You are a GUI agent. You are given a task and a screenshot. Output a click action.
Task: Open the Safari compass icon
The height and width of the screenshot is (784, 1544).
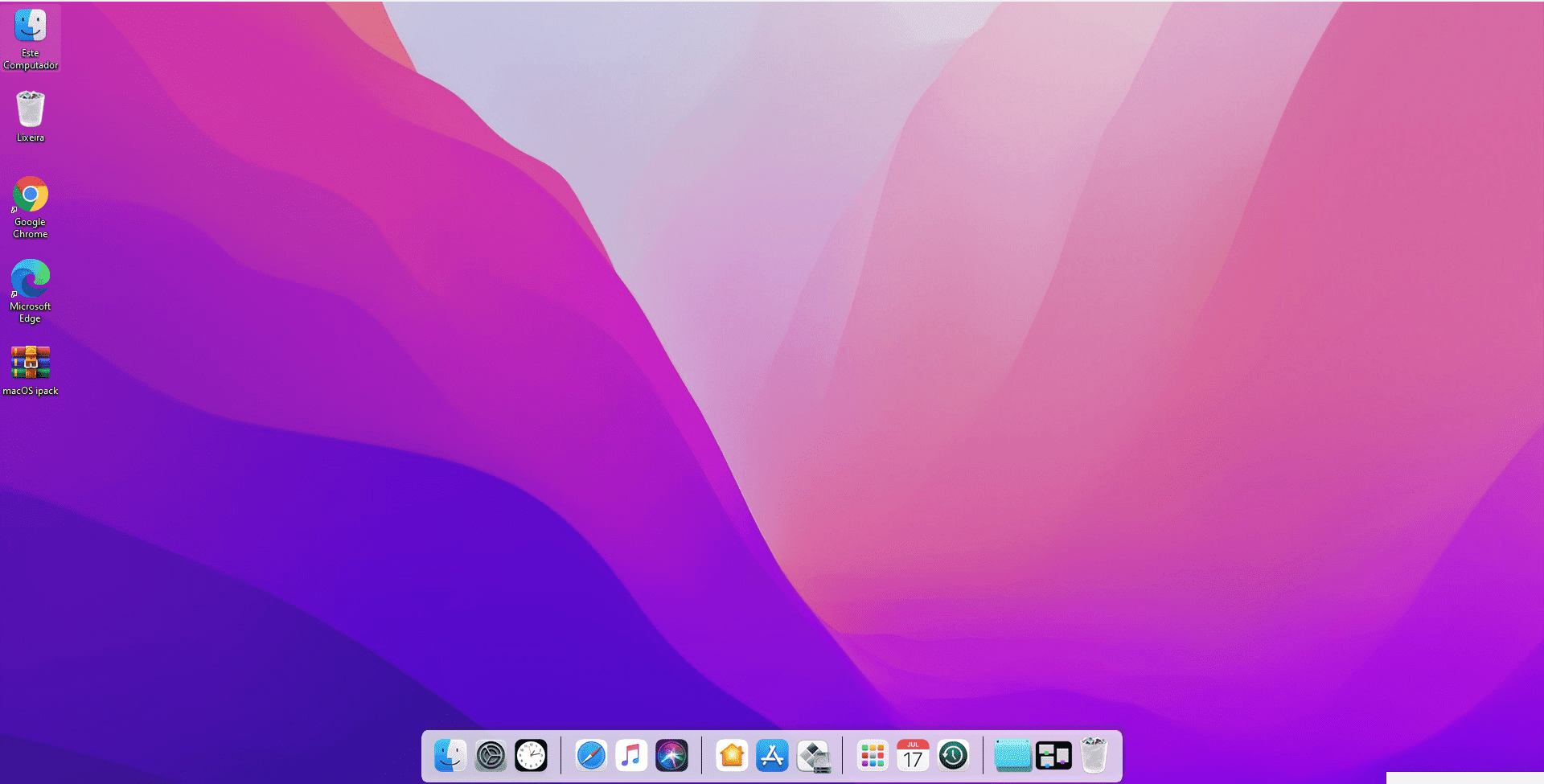(591, 756)
